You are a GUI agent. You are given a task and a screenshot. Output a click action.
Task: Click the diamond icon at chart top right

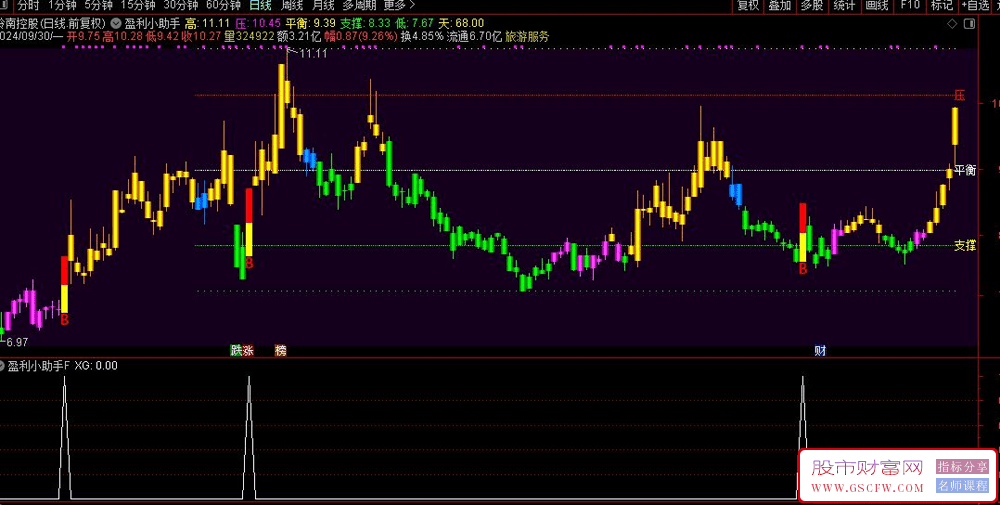point(952,24)
